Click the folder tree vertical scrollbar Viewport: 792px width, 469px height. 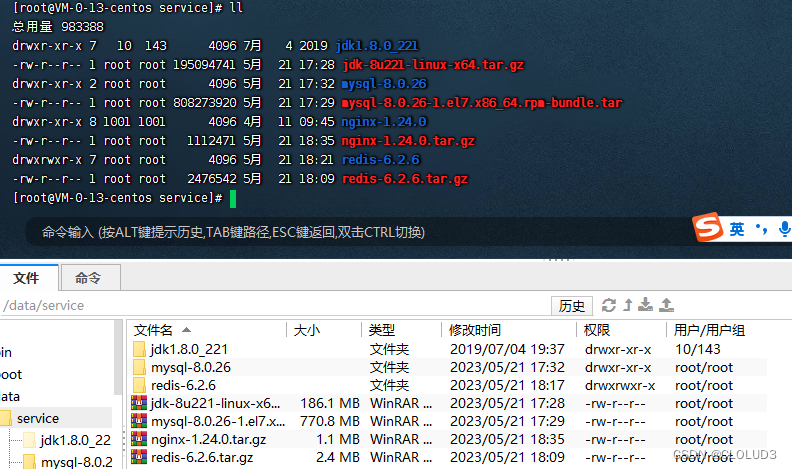pyautogui.click(x=118, y=356)
